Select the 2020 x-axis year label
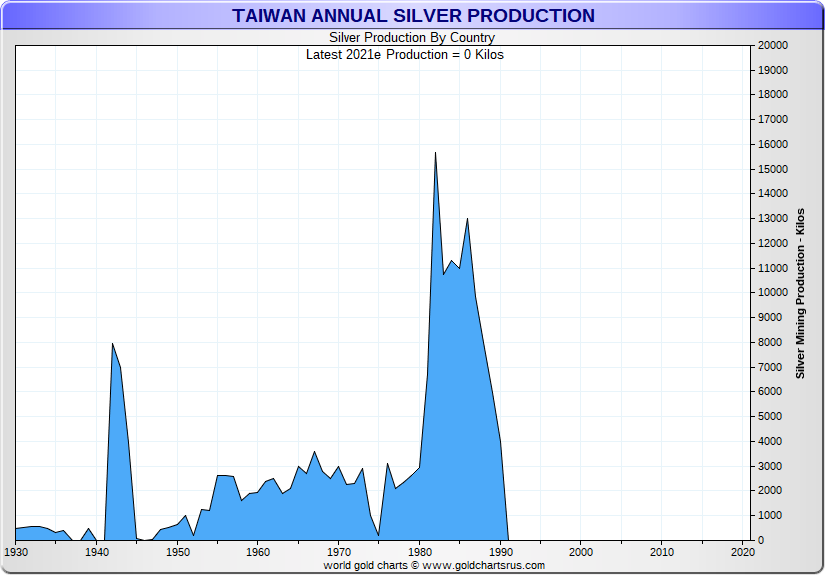 pyautogui.click(x=741, y=552)
